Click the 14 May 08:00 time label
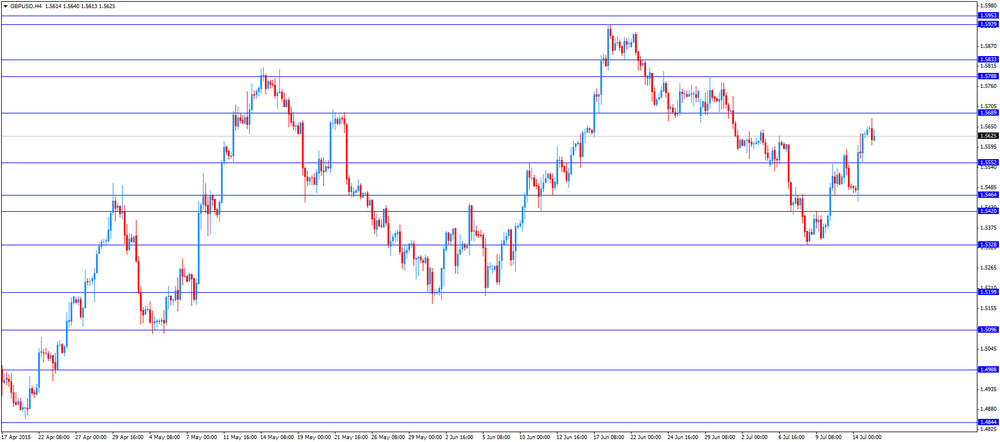The width and height of the screenshot is (1000, 442). (x=276, y=438)
